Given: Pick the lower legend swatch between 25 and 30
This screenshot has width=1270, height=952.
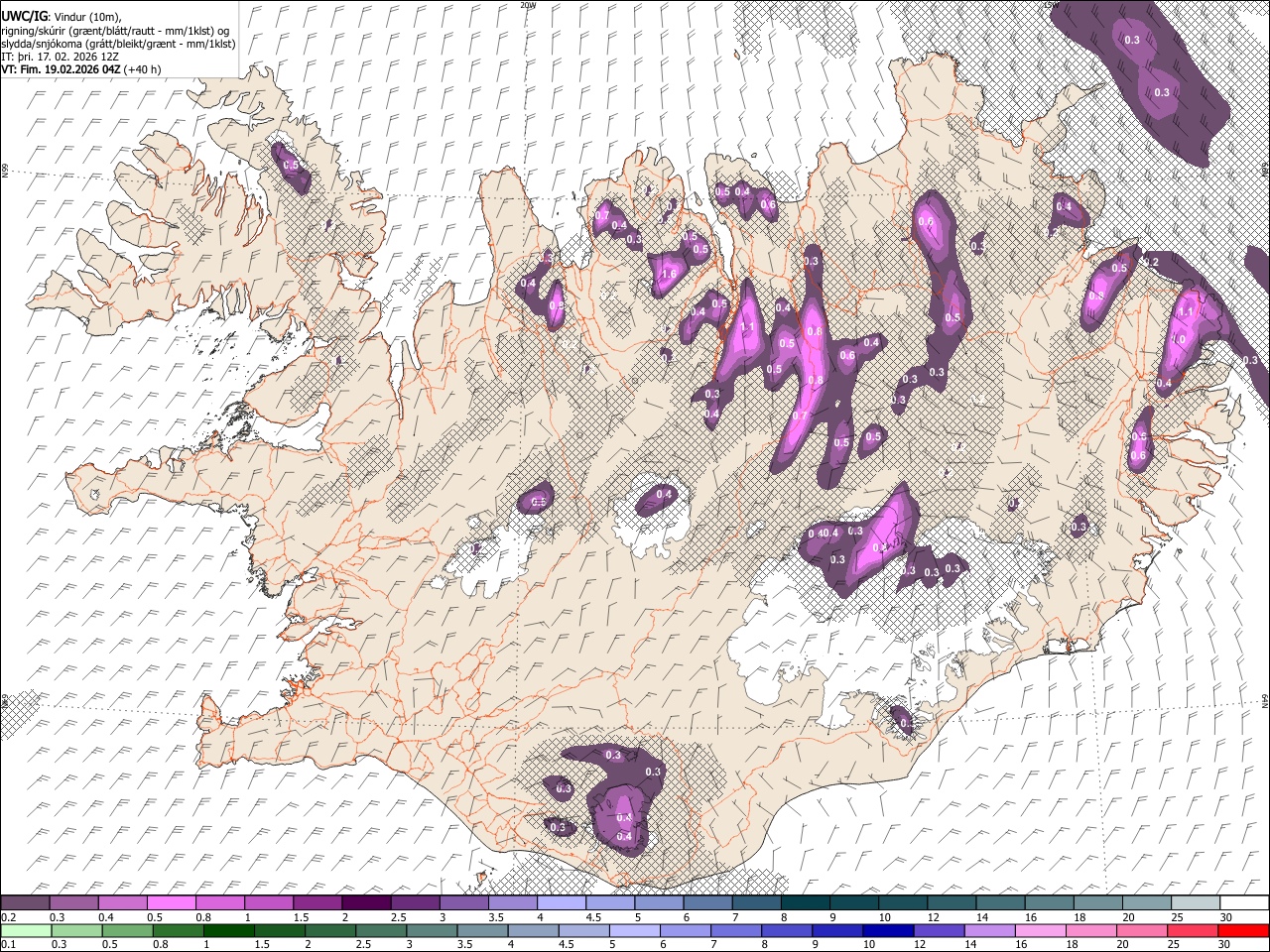Looking at the screenshot, I should 1193,930.
